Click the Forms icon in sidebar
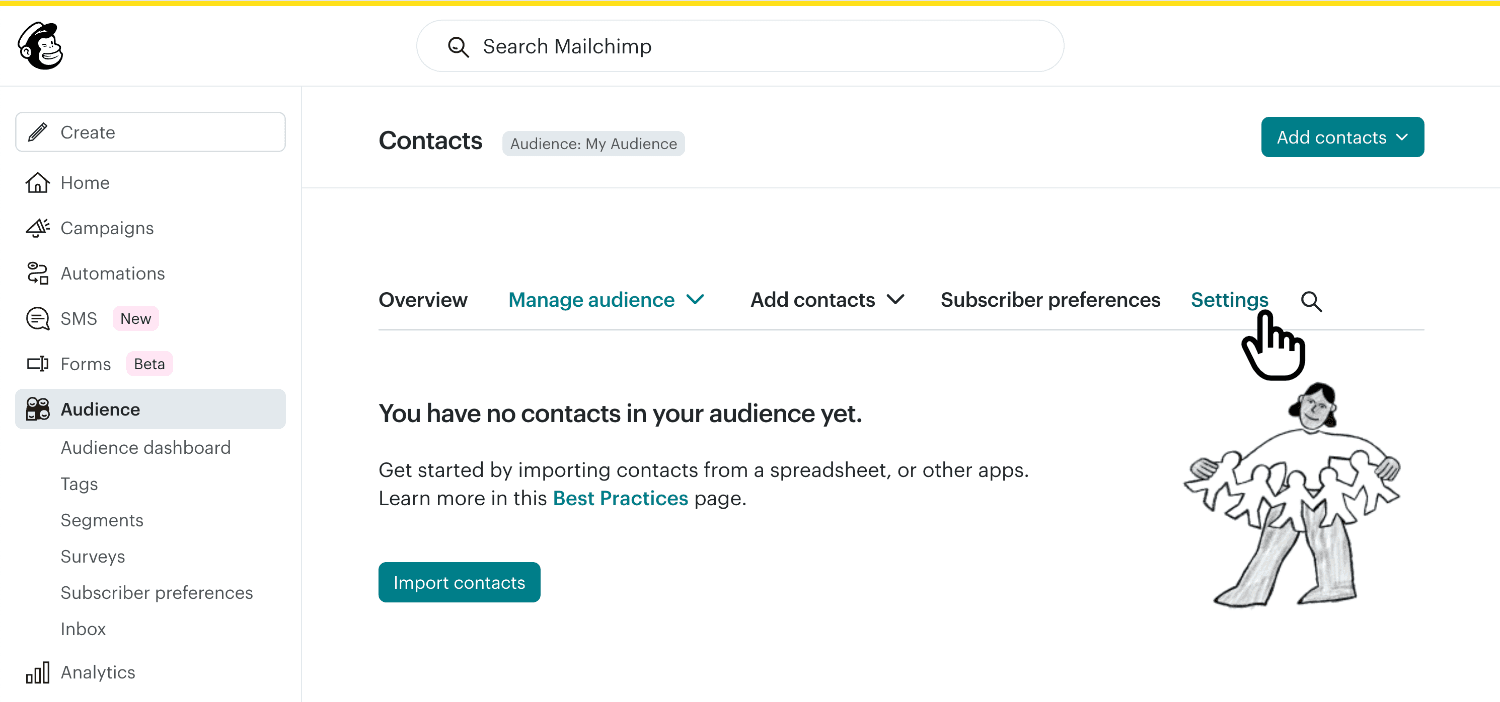Image resolution: width=1500 pixels, height=702 pixels. coord(37,364)
